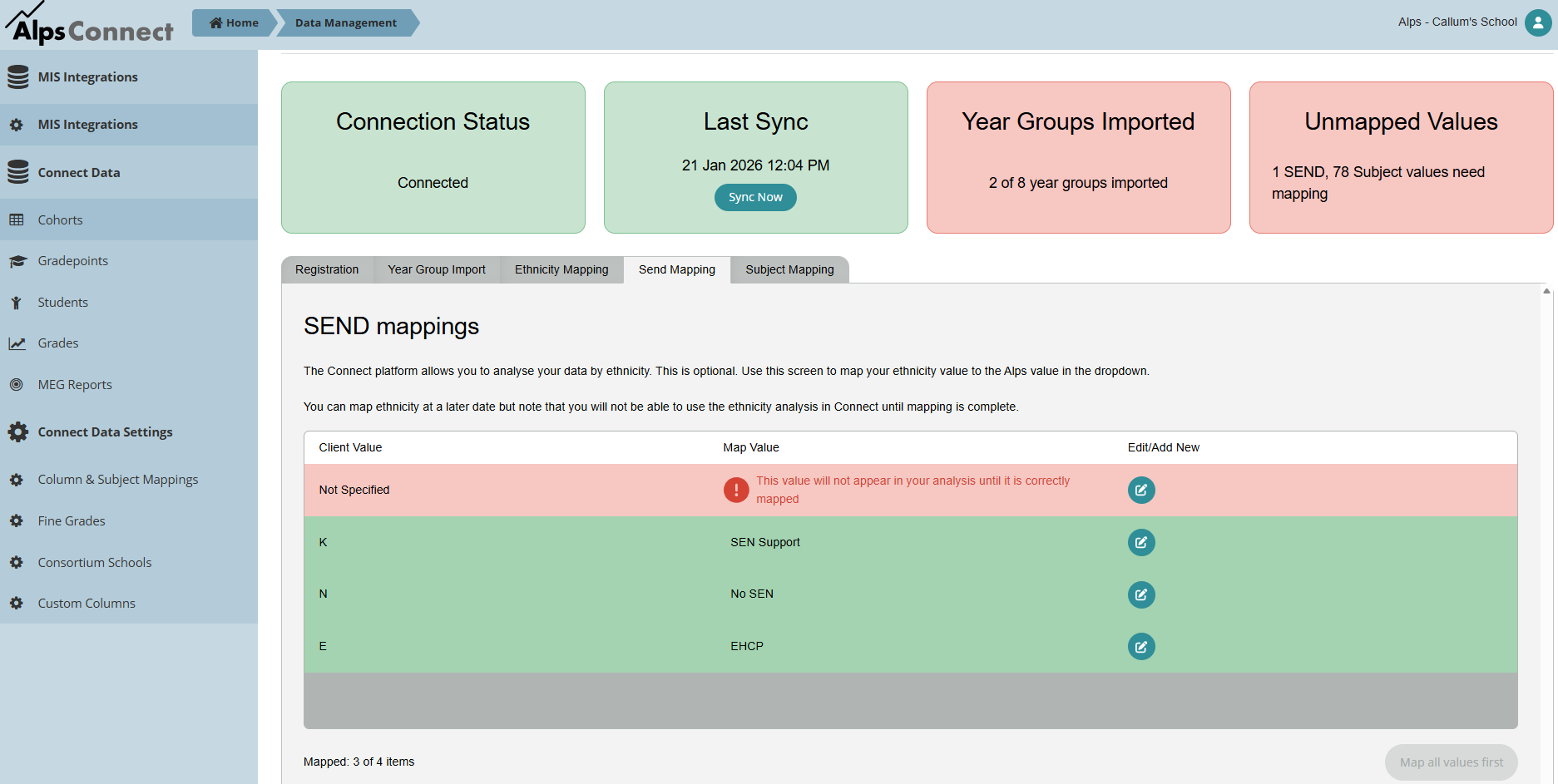The image size is (1558, 784).
Task: Go to Gradepoints in sidebar
Action: pyautogui.click(x=72, y=261)
